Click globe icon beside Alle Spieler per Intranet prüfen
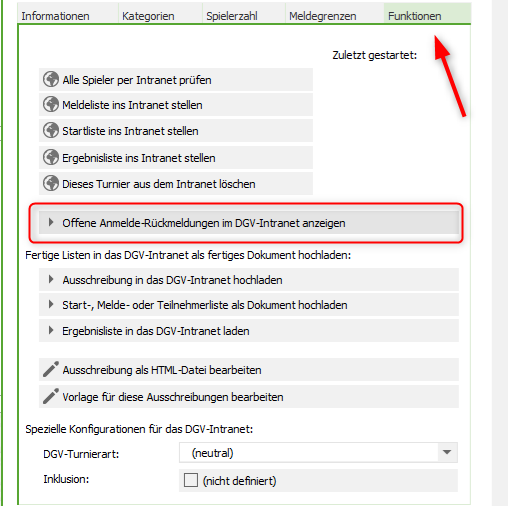This screenshot has height=506, width=508. coord(51,79)
